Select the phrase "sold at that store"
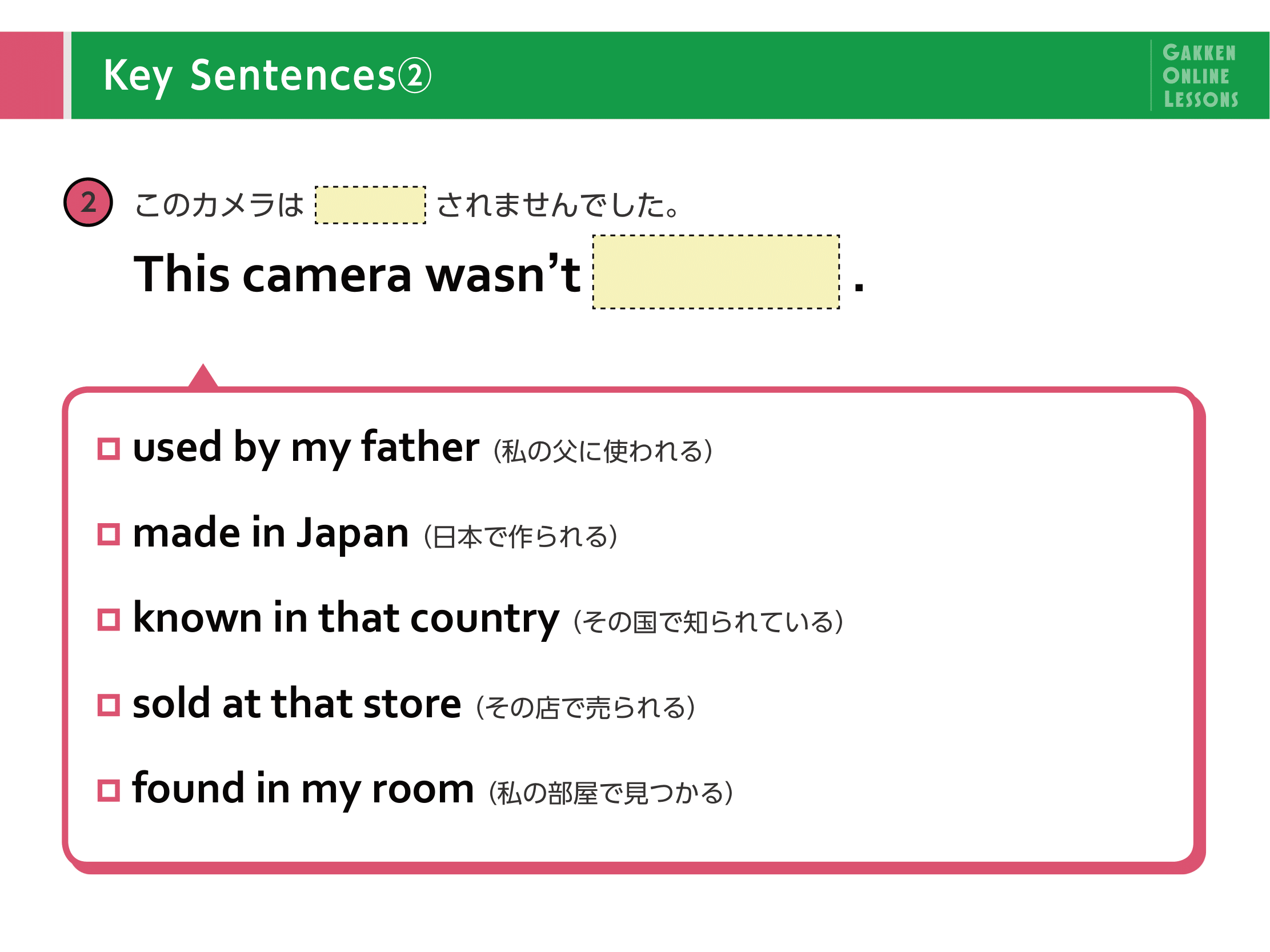Screen dimensions: 1270x952 pos(297,704)
